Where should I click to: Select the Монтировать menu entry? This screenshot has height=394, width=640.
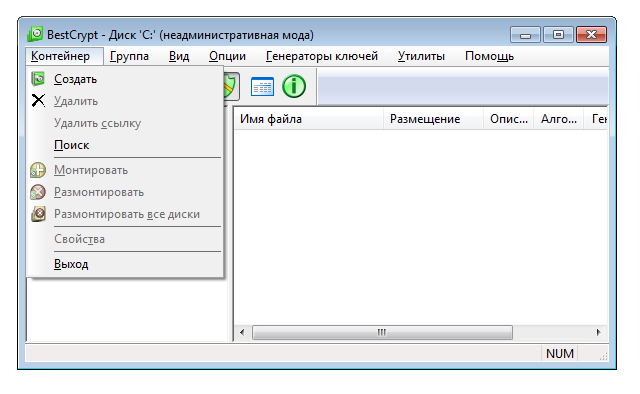click(125, 170)
